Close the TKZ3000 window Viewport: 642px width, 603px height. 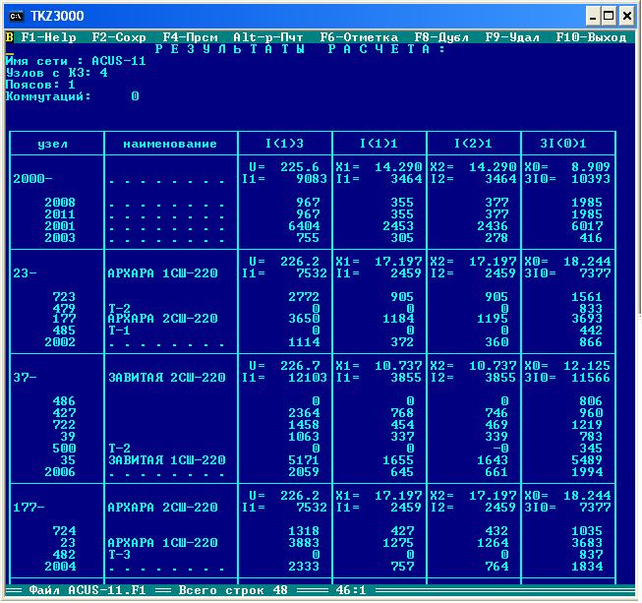(627, 16)
